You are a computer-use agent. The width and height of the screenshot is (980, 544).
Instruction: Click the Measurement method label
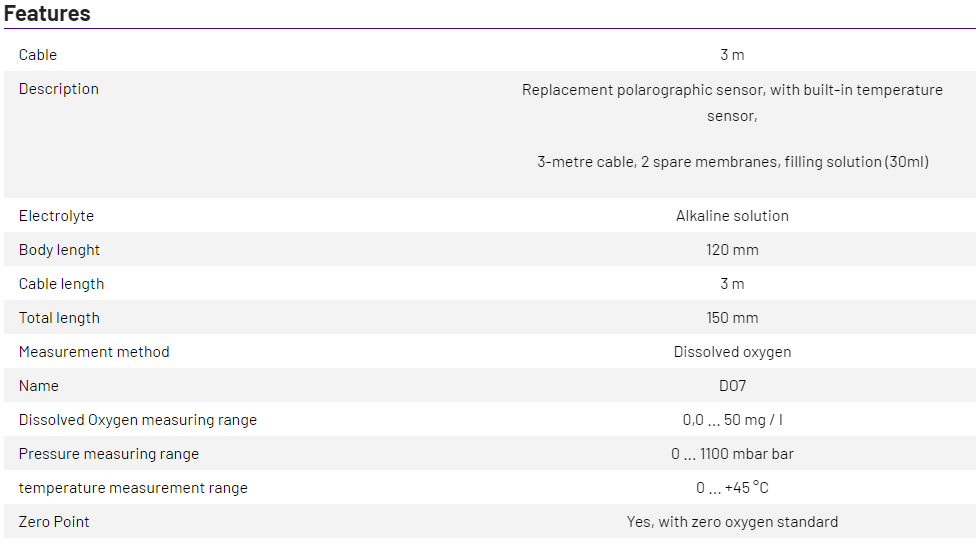pyautogui.click(x=94, y=352)
